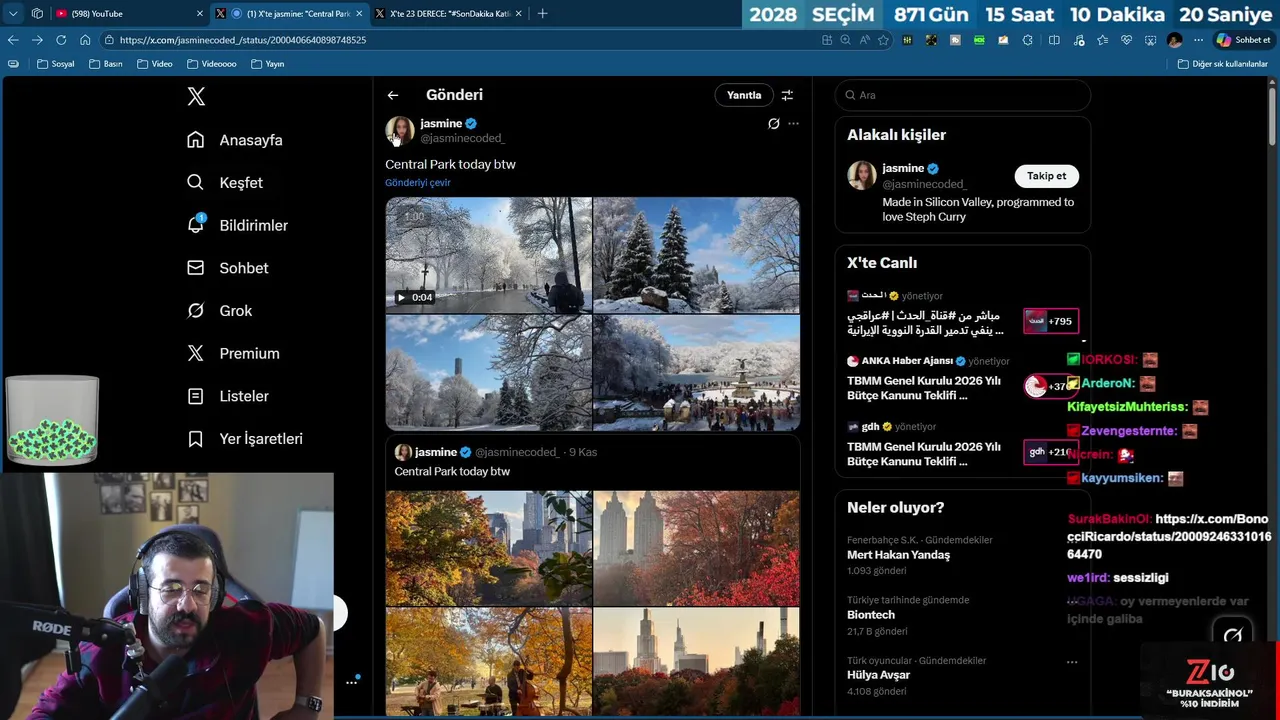Open gdh live stream listing
Image resolution: width=1280 pixels, height=720 pixels.
pyautogui.click(x=963, y=445)
